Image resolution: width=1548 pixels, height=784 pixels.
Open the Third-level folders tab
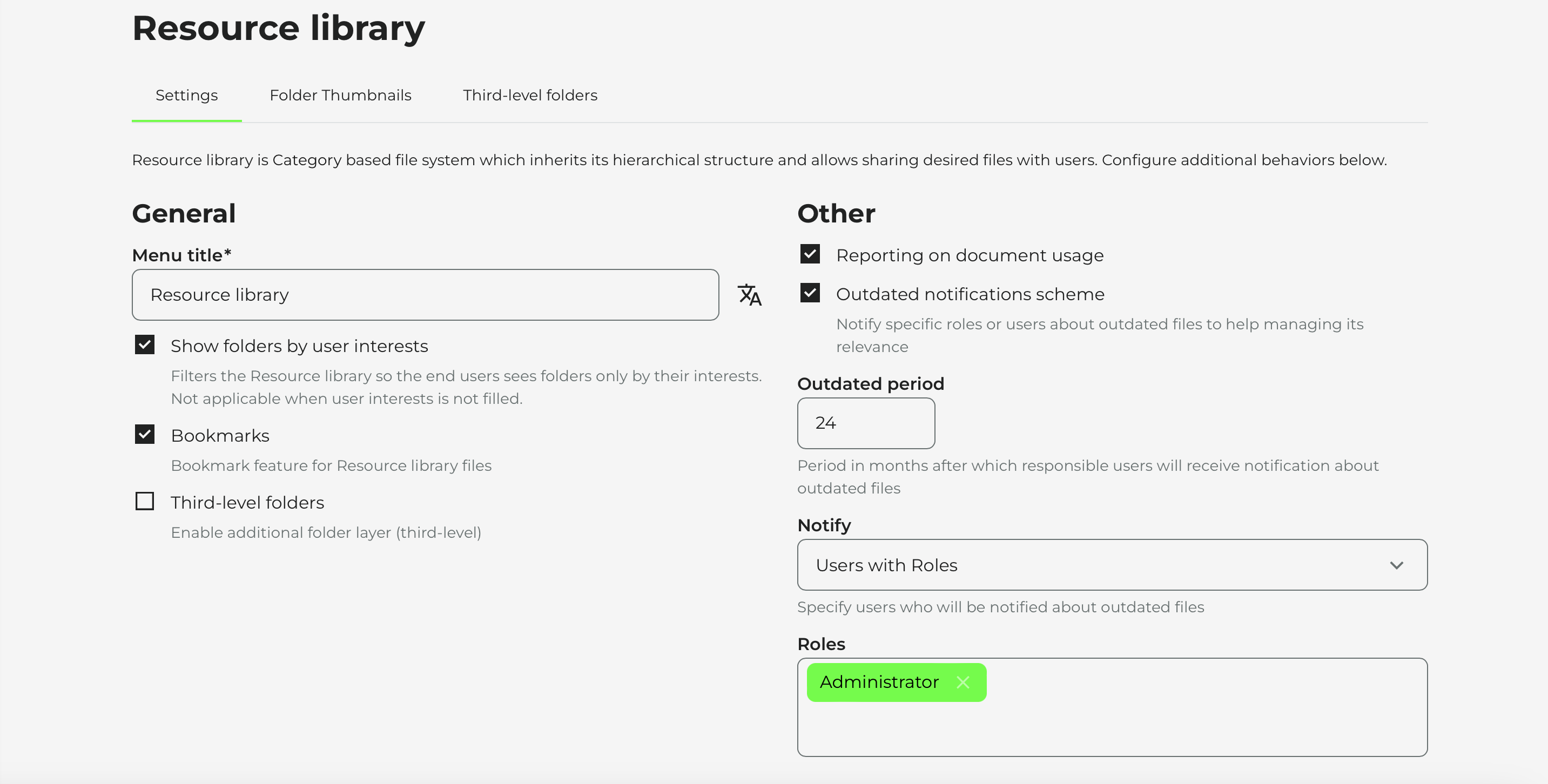point(529,95)
